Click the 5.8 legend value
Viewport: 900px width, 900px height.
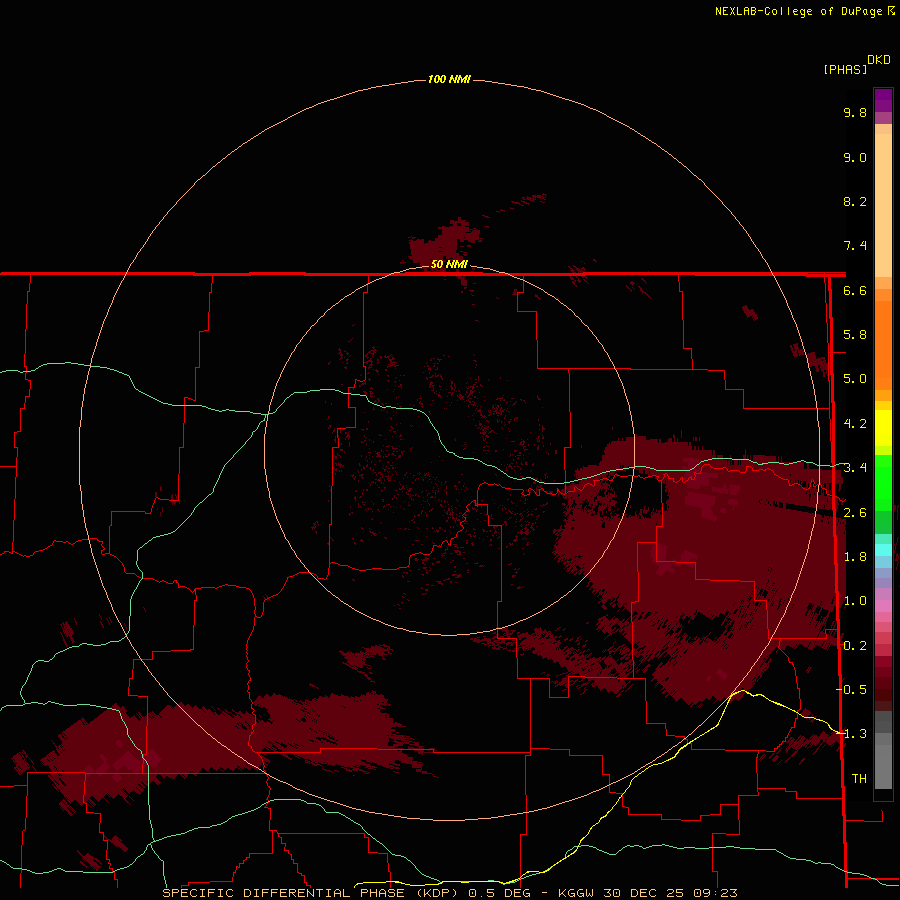click(855, 335)
